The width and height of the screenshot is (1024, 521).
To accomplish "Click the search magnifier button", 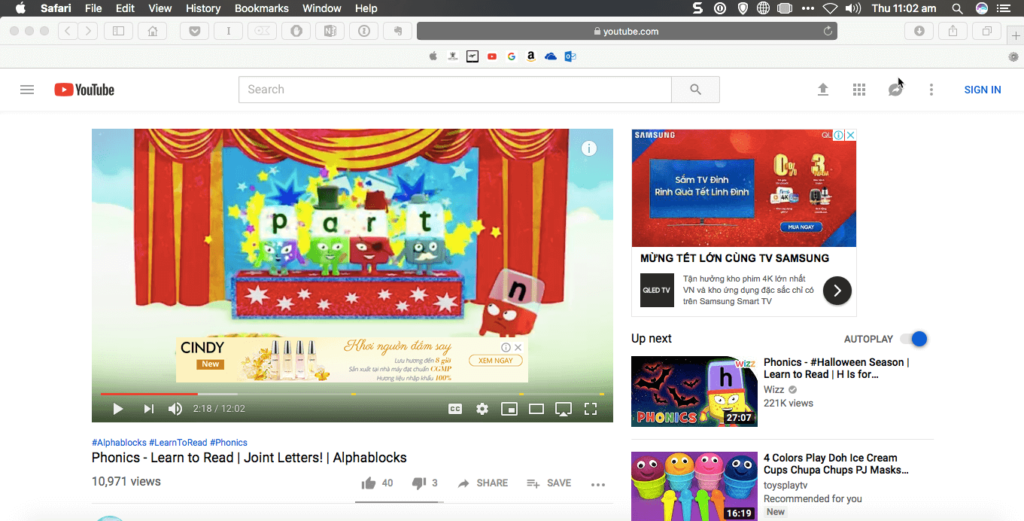I will (696, 89).
